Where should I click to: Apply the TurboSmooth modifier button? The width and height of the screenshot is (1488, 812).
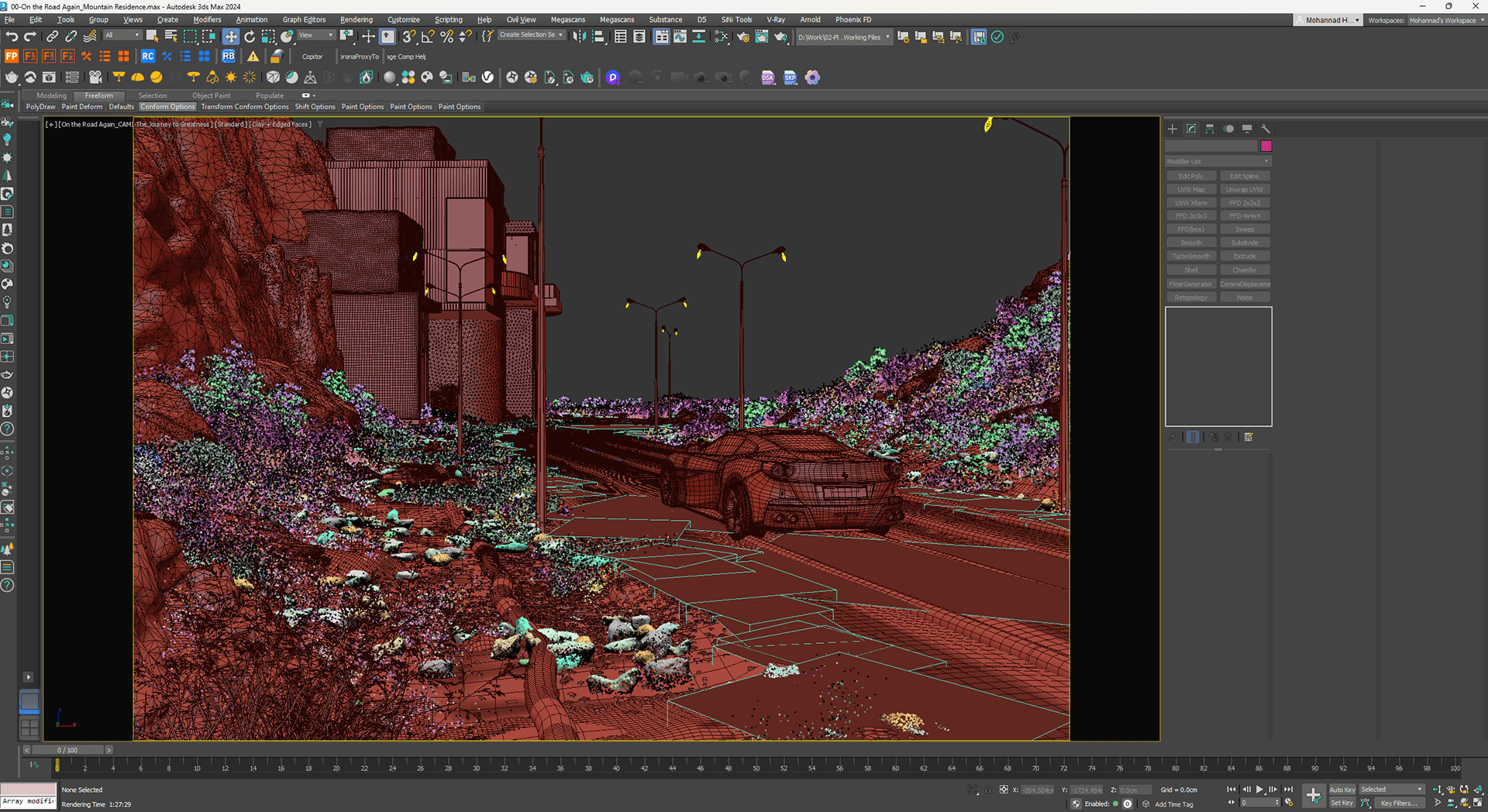coord(1190,256)
